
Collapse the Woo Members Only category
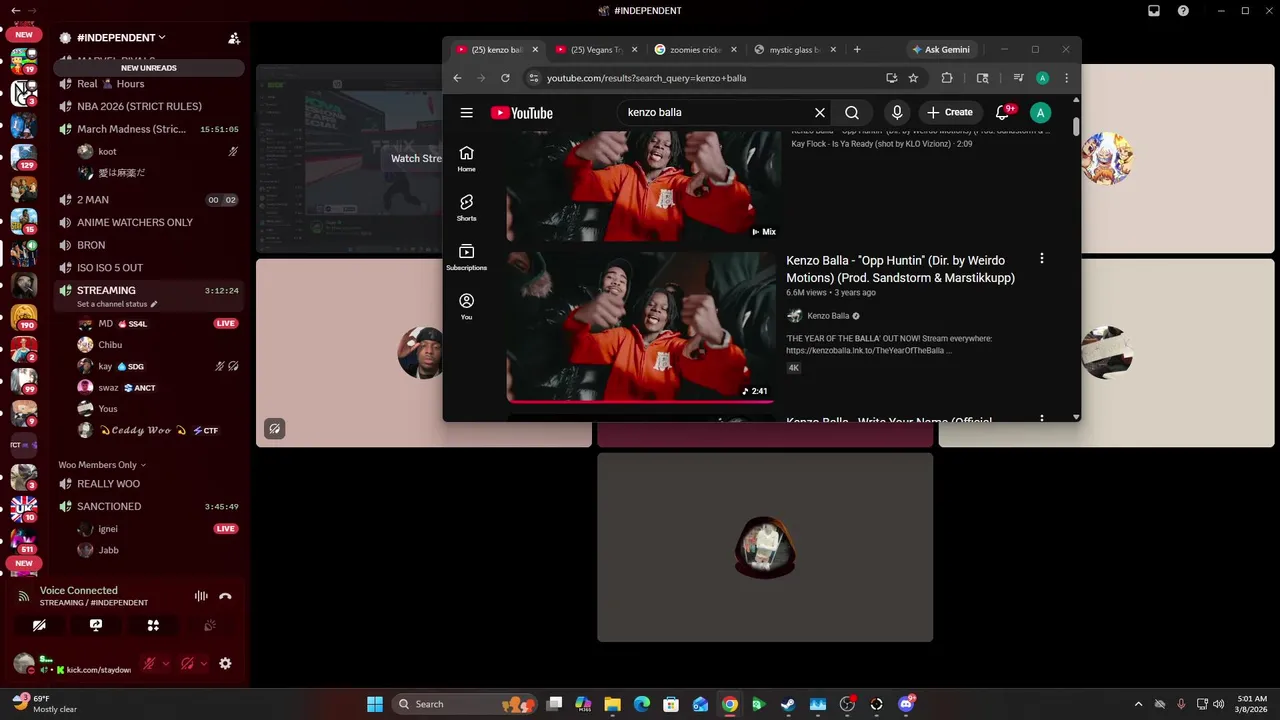pyautogui.click(x=102, y=465)
